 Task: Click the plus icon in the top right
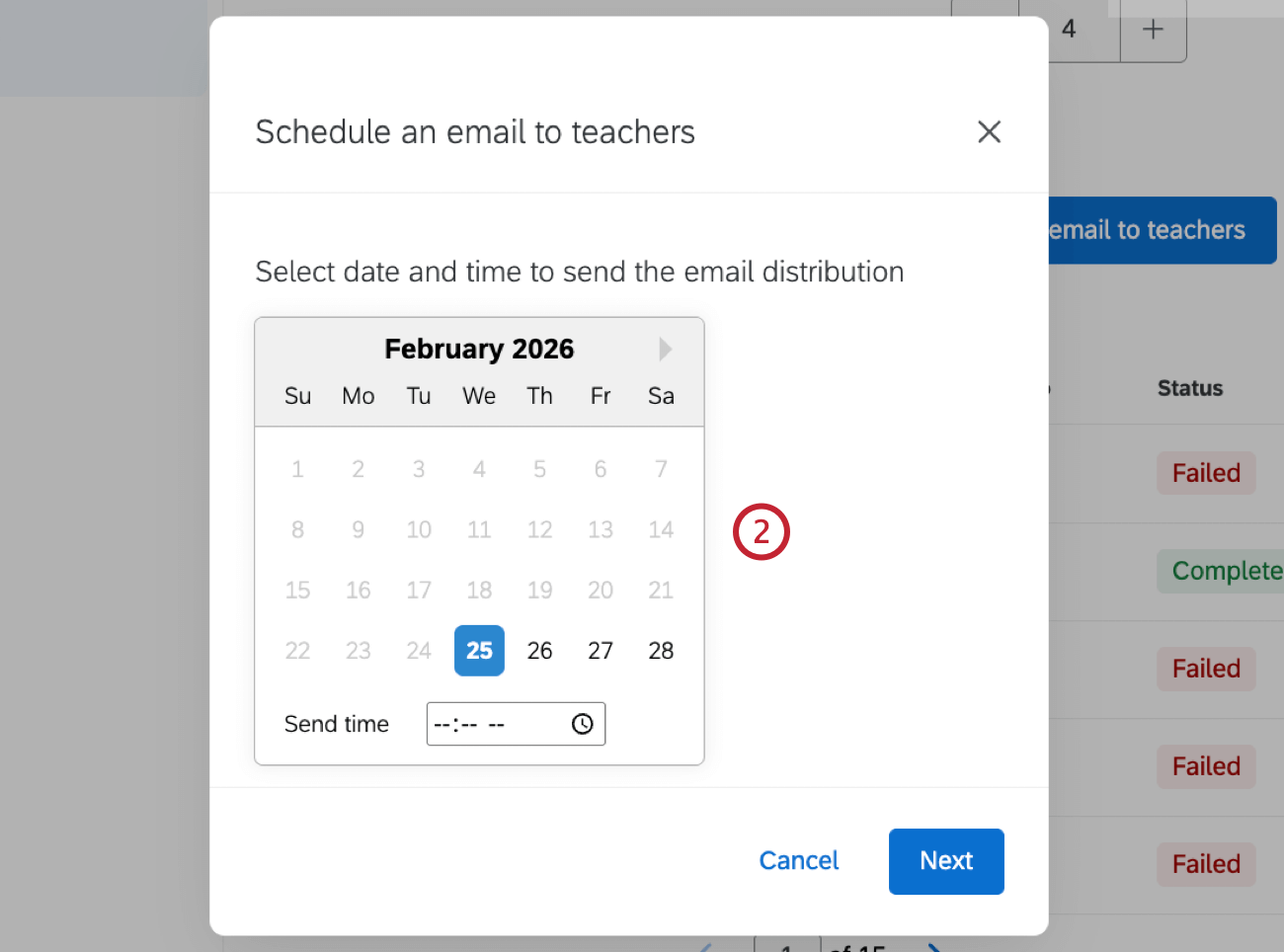[1153, 30]
